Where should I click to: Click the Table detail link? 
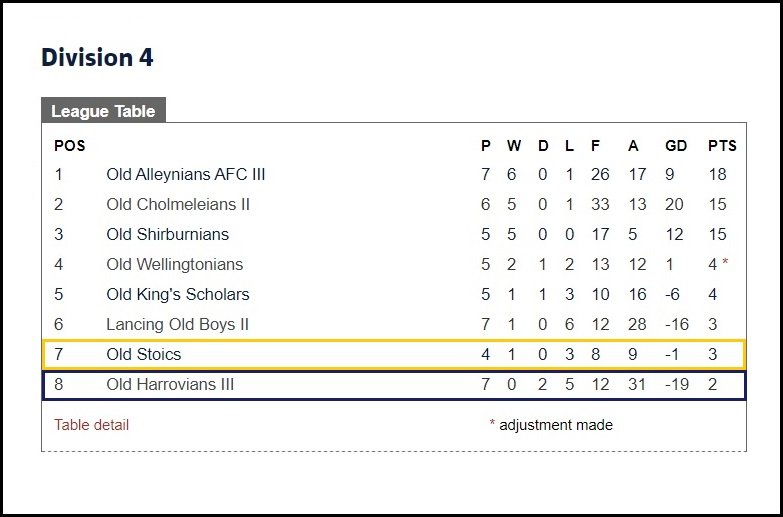point(91,425)
